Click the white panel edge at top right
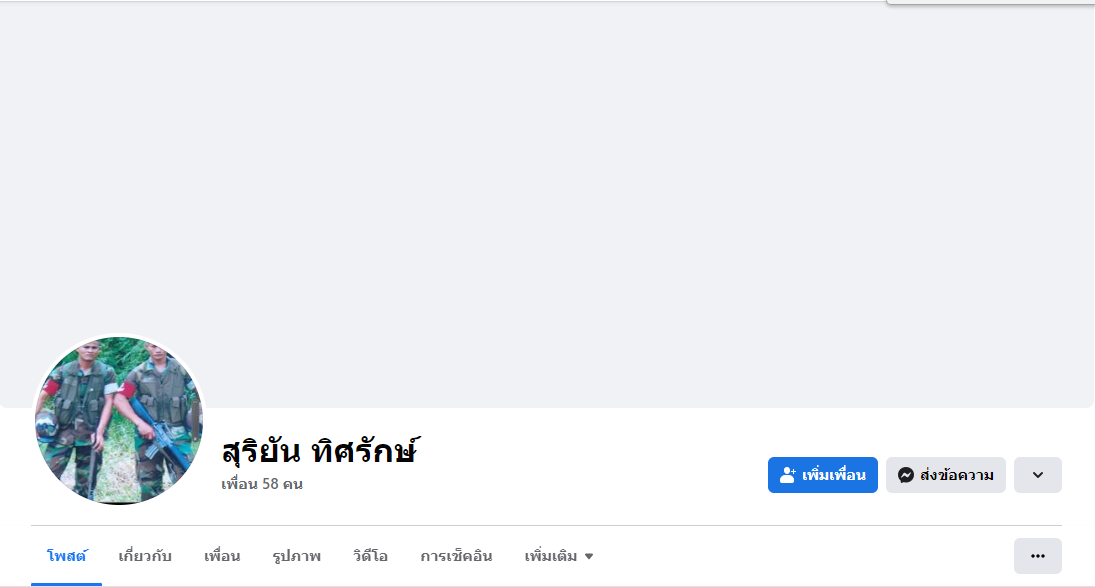This screenshot has width=1095, height=587. coord(990,2)
